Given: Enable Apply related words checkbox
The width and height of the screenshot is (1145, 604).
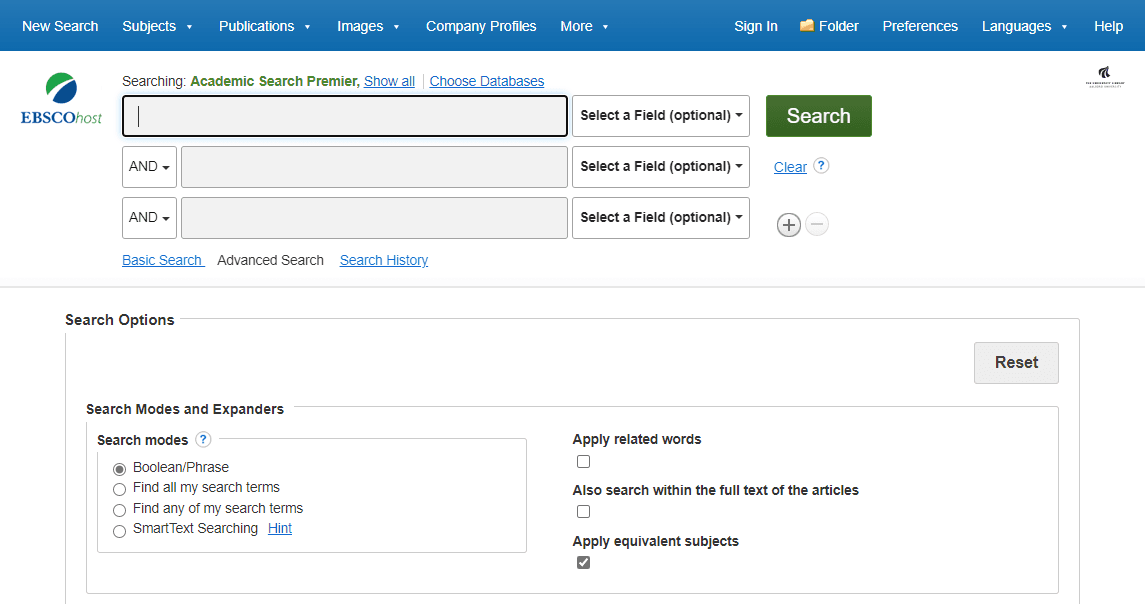Looking at the screenshot, I should pos(584,461).
